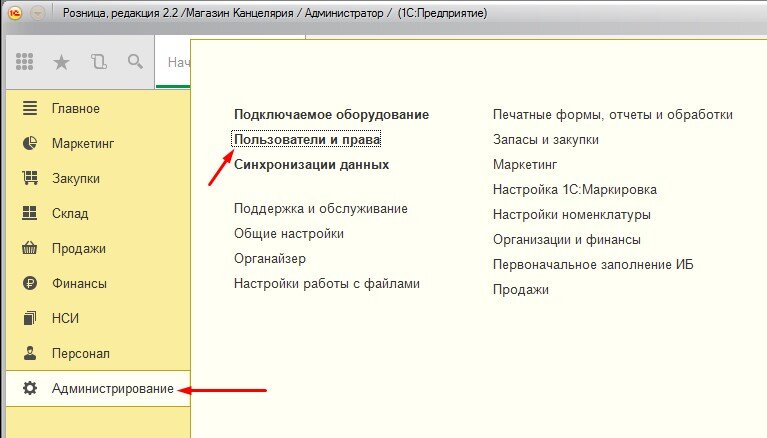The width and height of the screenshot is (767, 438).
Task: Open Настройки работы с файлами
Action: pos(327,283)
